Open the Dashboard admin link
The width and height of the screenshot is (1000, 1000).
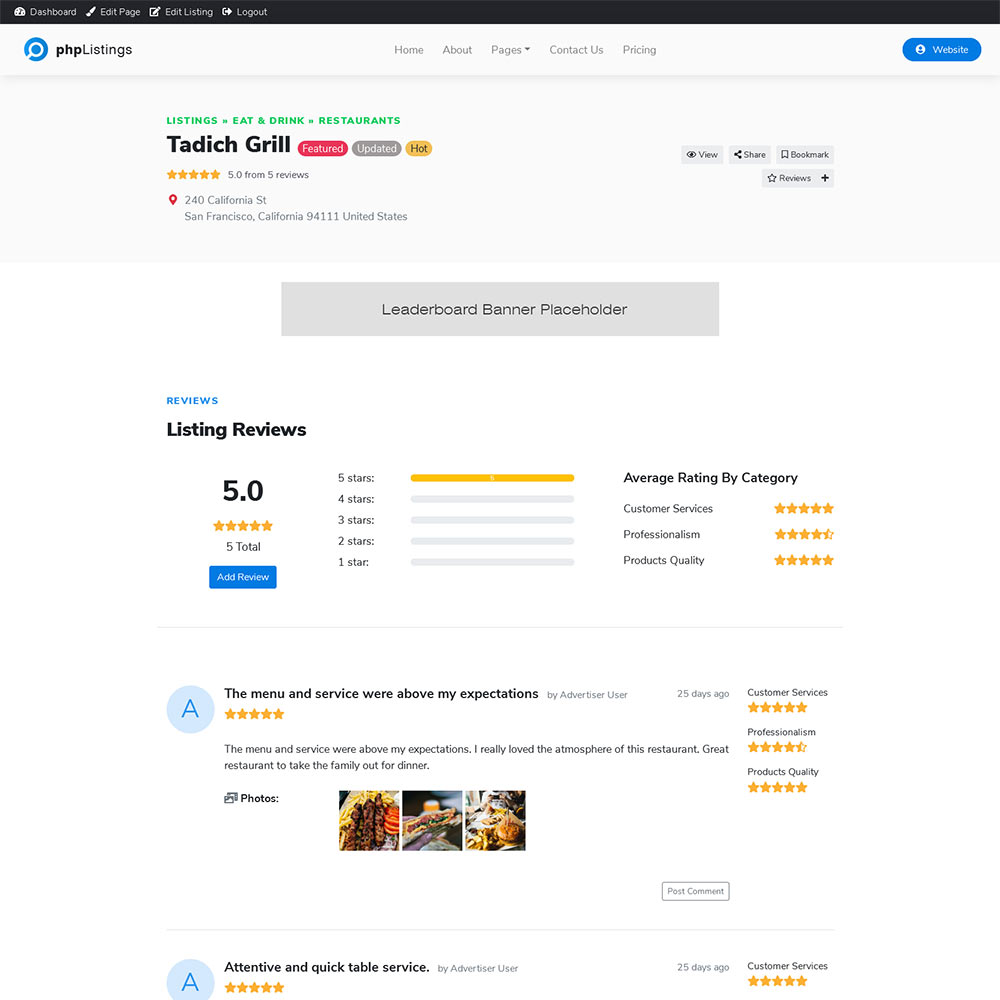(45, 11)
